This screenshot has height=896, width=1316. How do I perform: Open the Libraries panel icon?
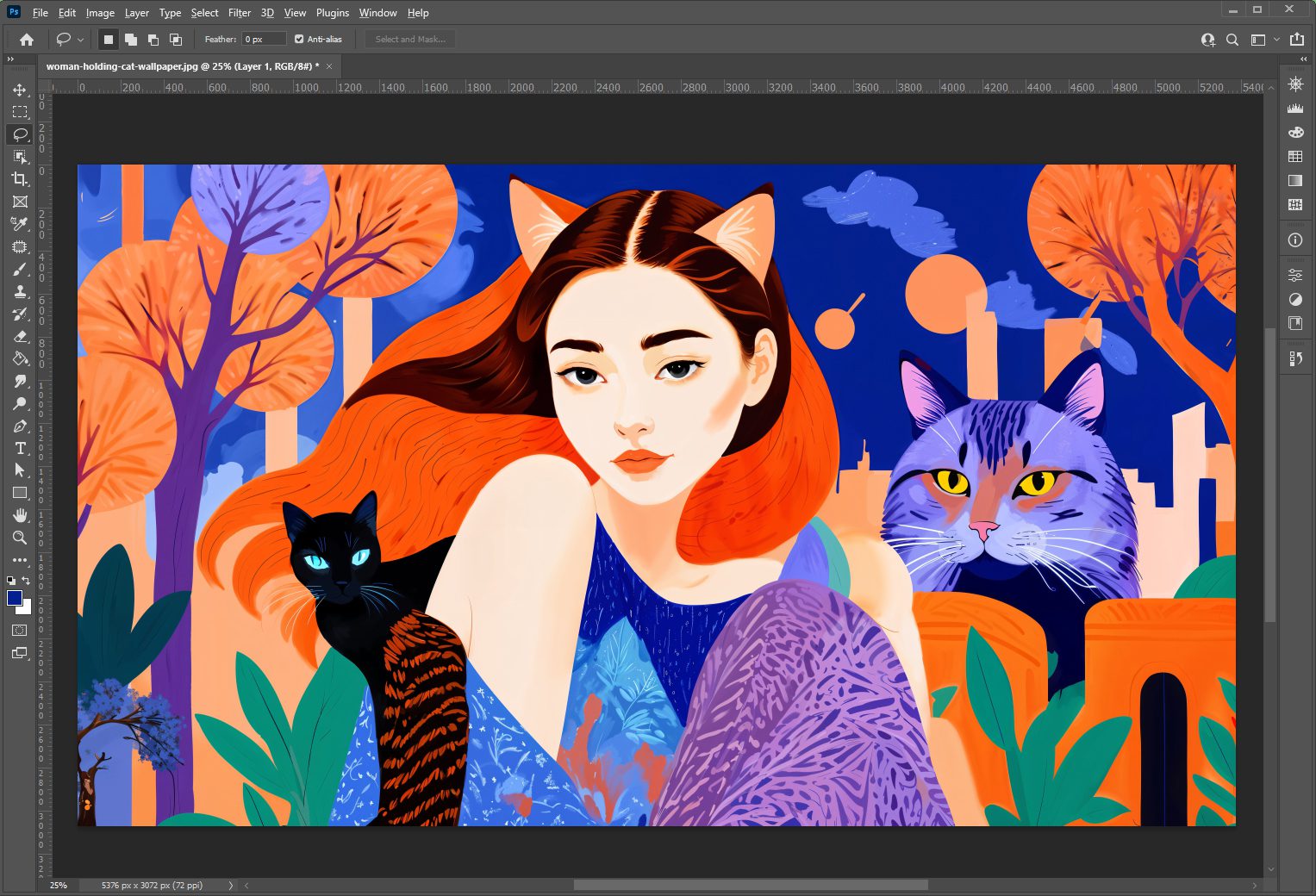click(1294, 323)
